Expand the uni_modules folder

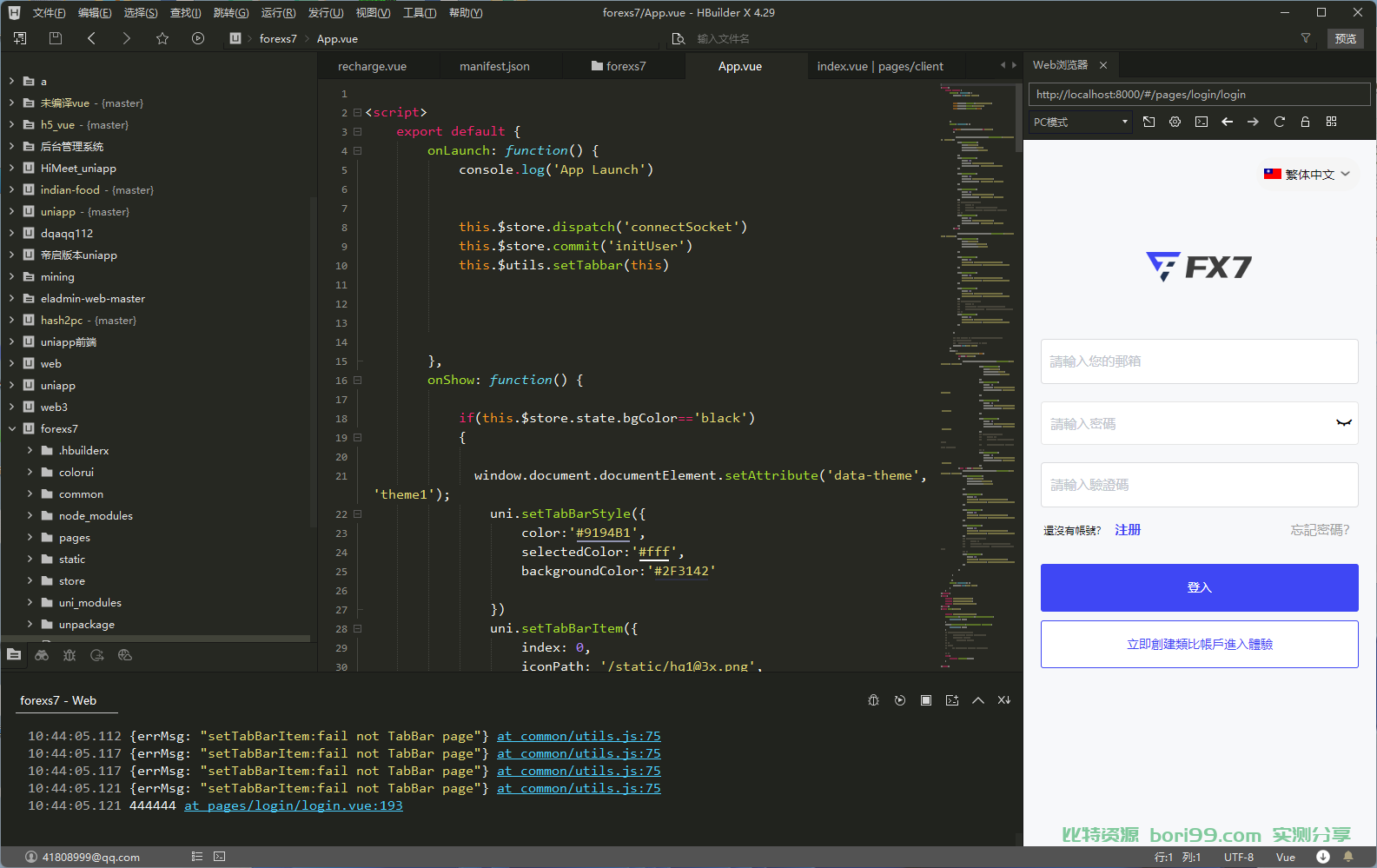30,602
